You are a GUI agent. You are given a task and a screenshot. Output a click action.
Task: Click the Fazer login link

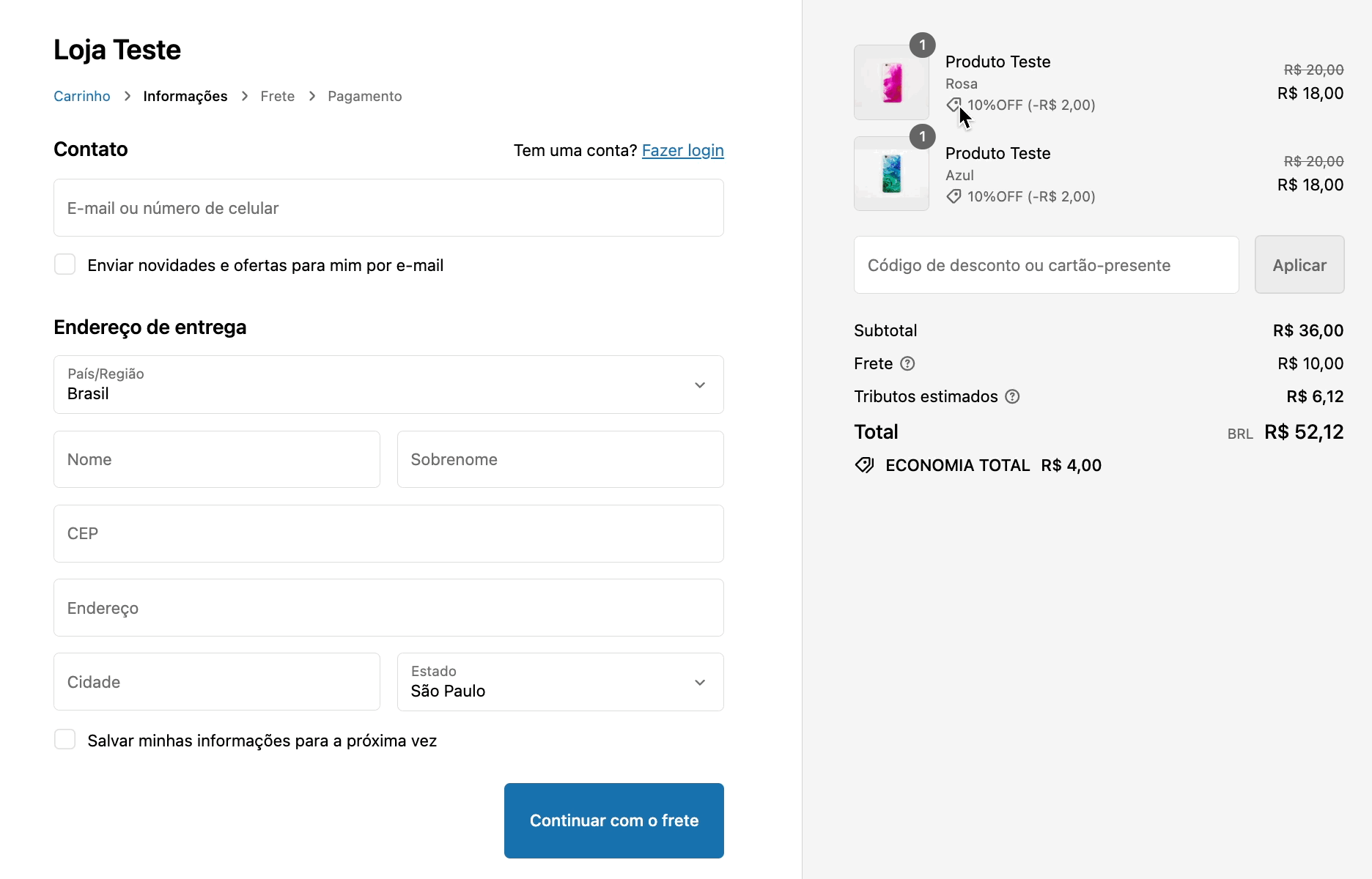682,150
